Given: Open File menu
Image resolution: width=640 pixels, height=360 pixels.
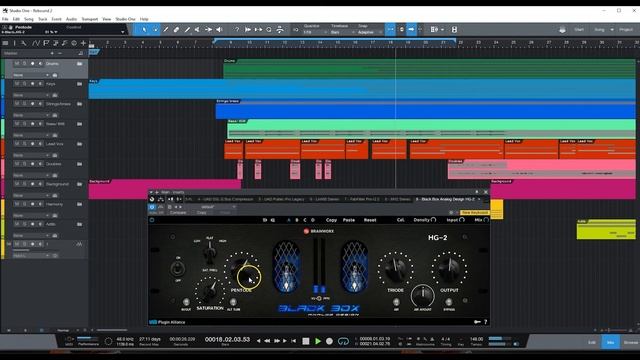Looking at the screenshot, I should [5, 19].
